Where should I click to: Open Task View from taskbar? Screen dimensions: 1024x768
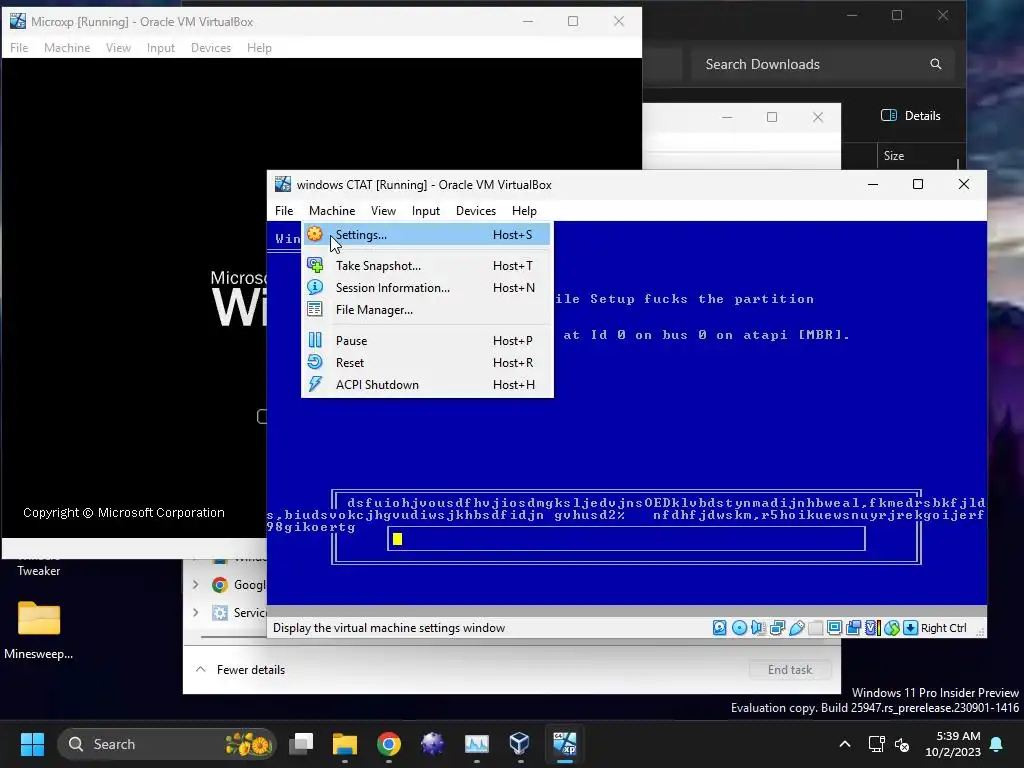302,744
